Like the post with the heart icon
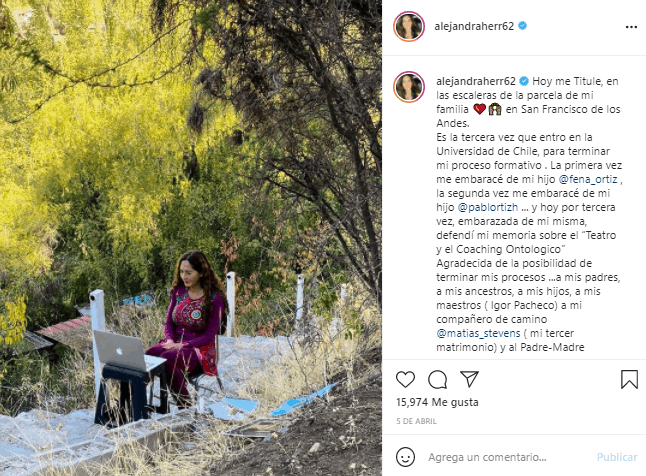The image size is (646, 476). coord(405,379)
